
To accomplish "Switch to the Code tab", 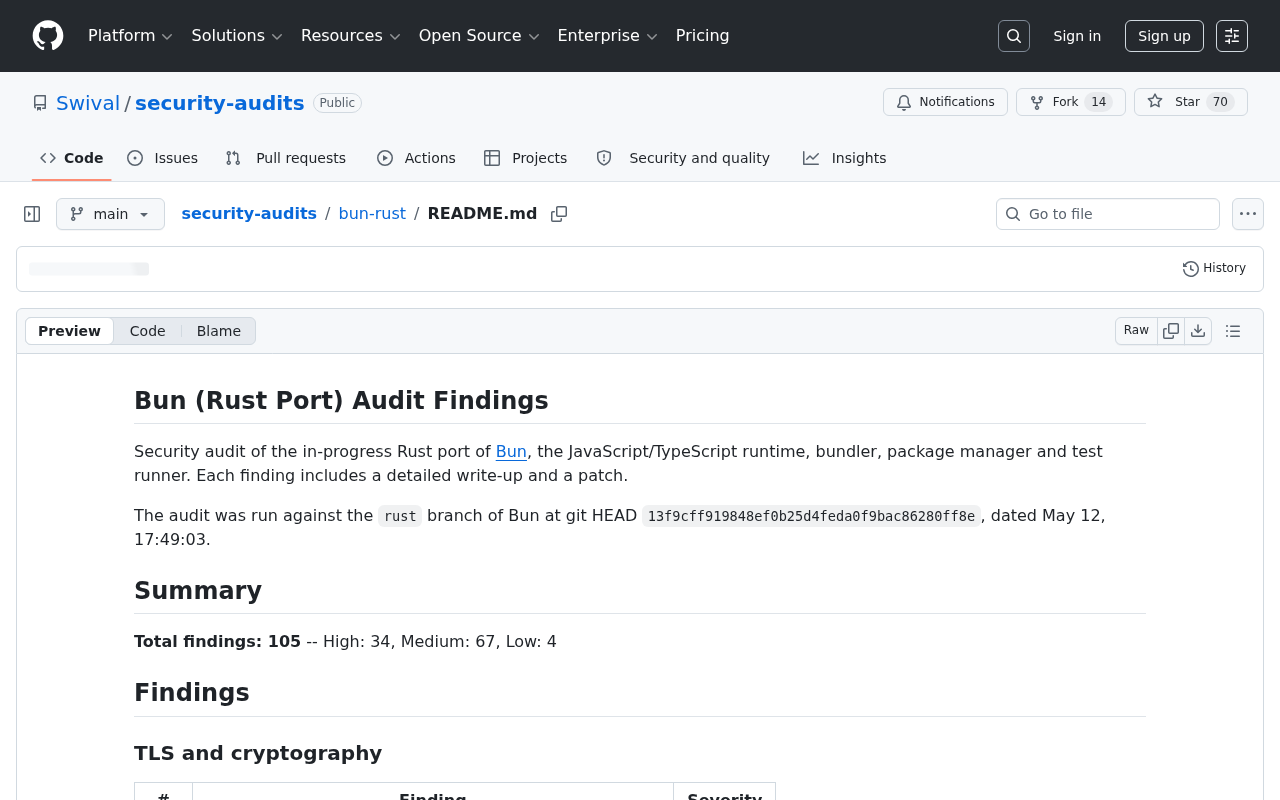I will (72, 158).
